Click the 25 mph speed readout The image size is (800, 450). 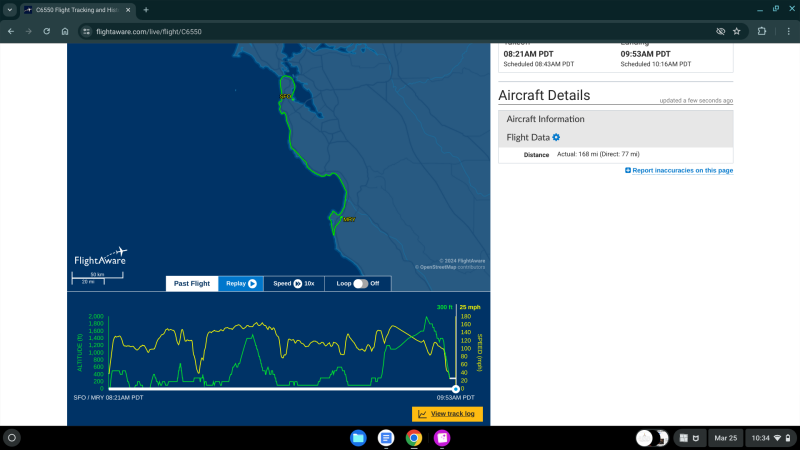point(470,307)
